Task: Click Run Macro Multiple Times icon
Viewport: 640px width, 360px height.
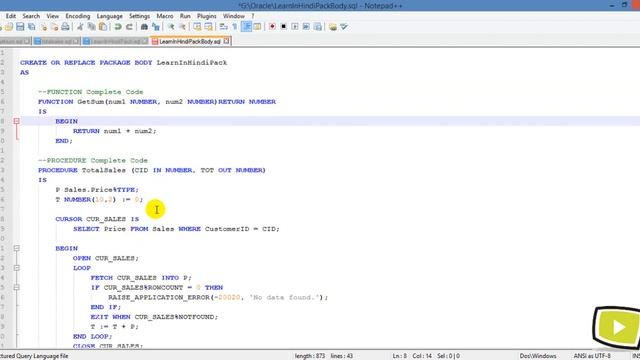Action: click(306, 27)
